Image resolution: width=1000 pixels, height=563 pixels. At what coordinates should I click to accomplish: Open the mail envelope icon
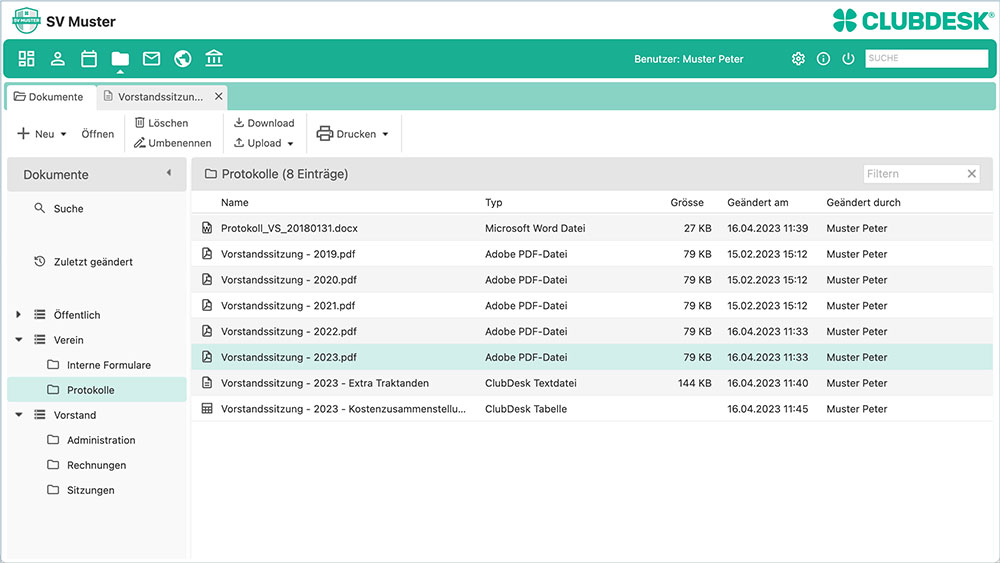151,59
